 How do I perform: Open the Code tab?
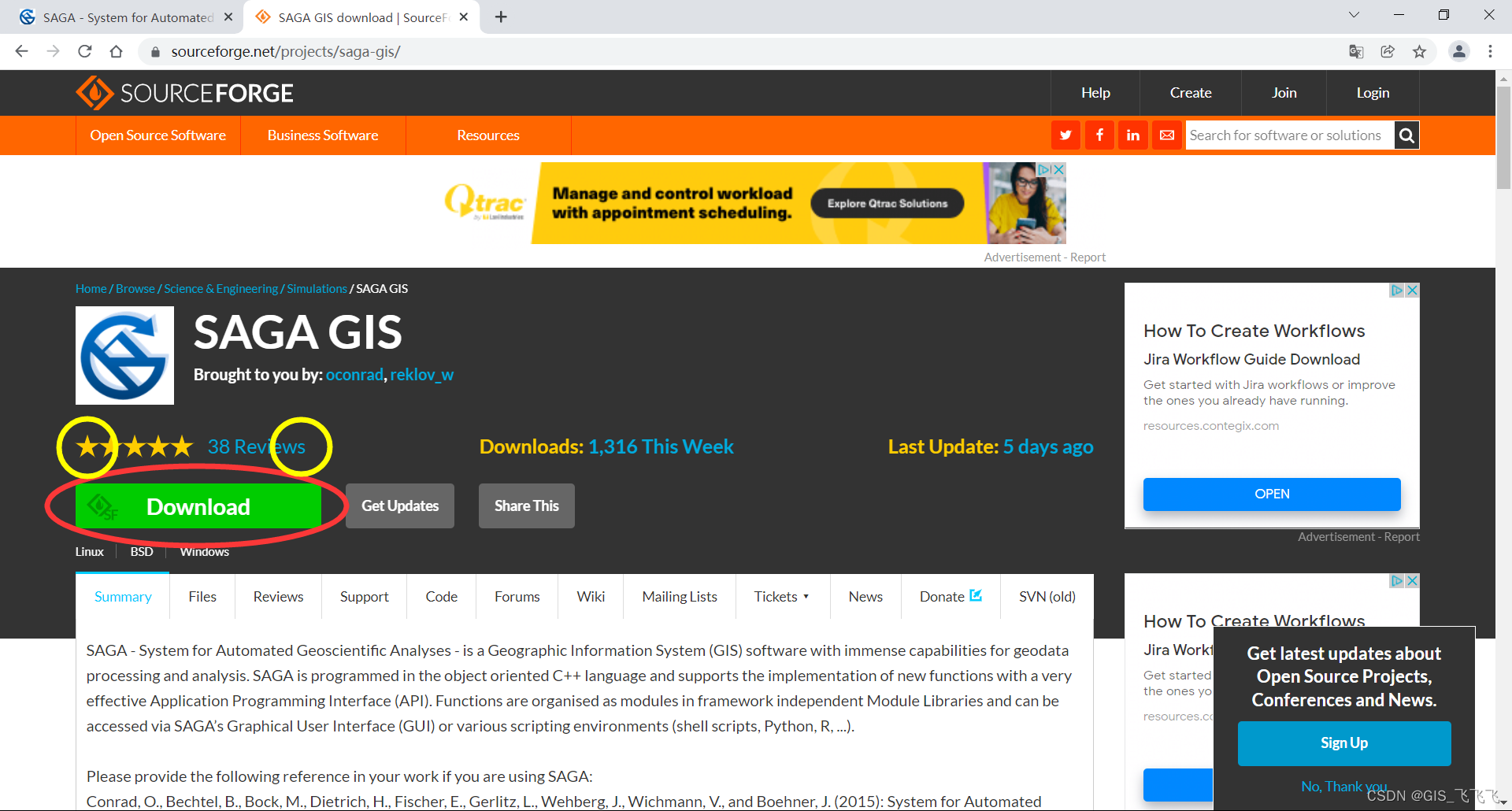(x=442, y=597)
